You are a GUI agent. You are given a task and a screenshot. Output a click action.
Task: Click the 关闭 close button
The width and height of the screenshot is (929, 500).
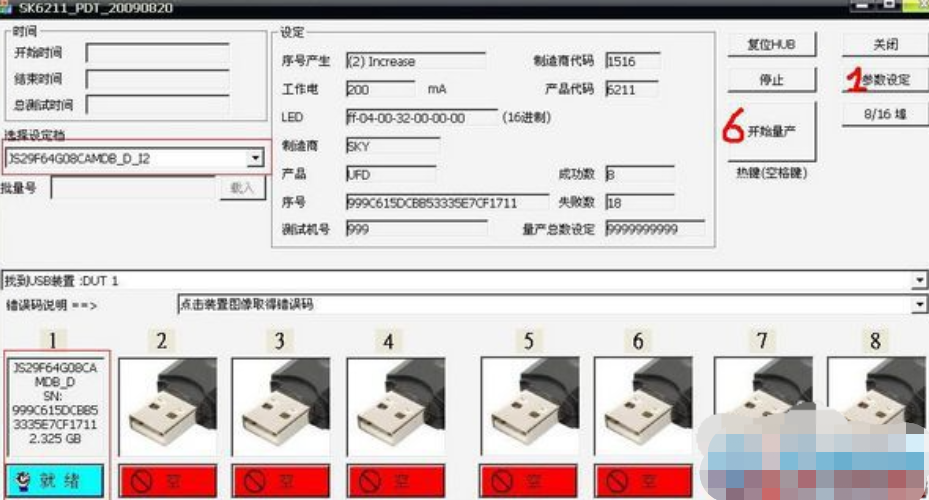[x=884, y=45]
